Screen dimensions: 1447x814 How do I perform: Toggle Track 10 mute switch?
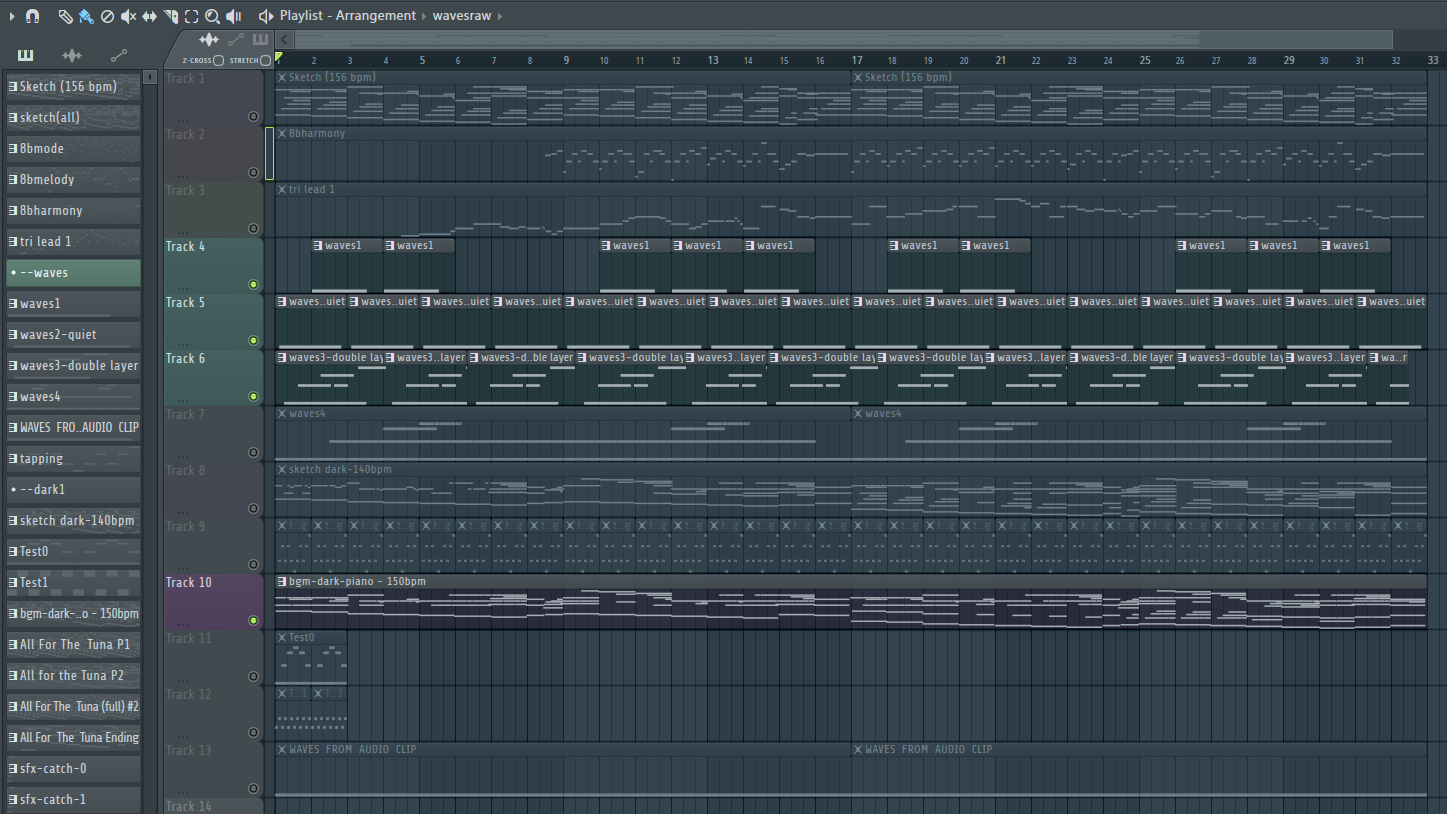click(253, 621)
